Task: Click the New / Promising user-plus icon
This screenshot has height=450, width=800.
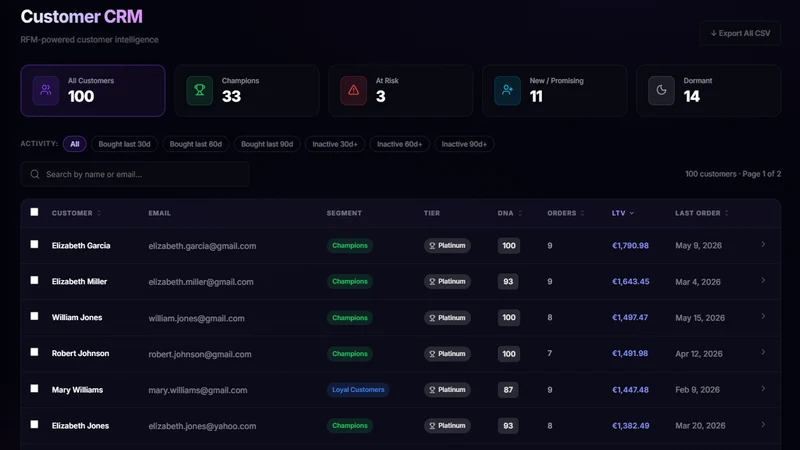Action: pos(507,90)
